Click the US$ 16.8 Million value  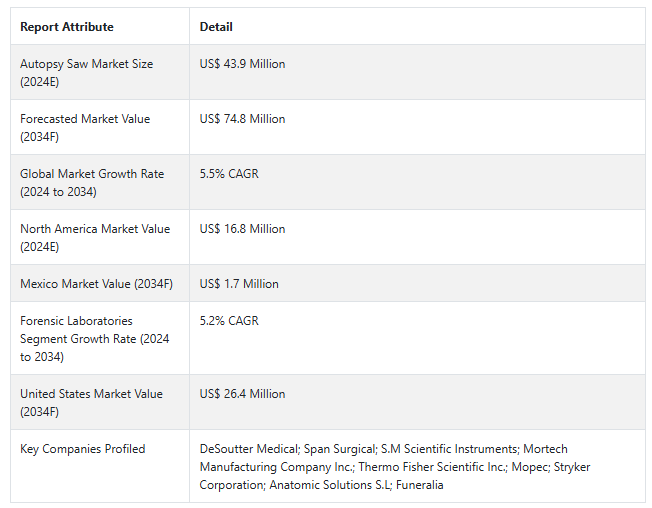point(242,229)
